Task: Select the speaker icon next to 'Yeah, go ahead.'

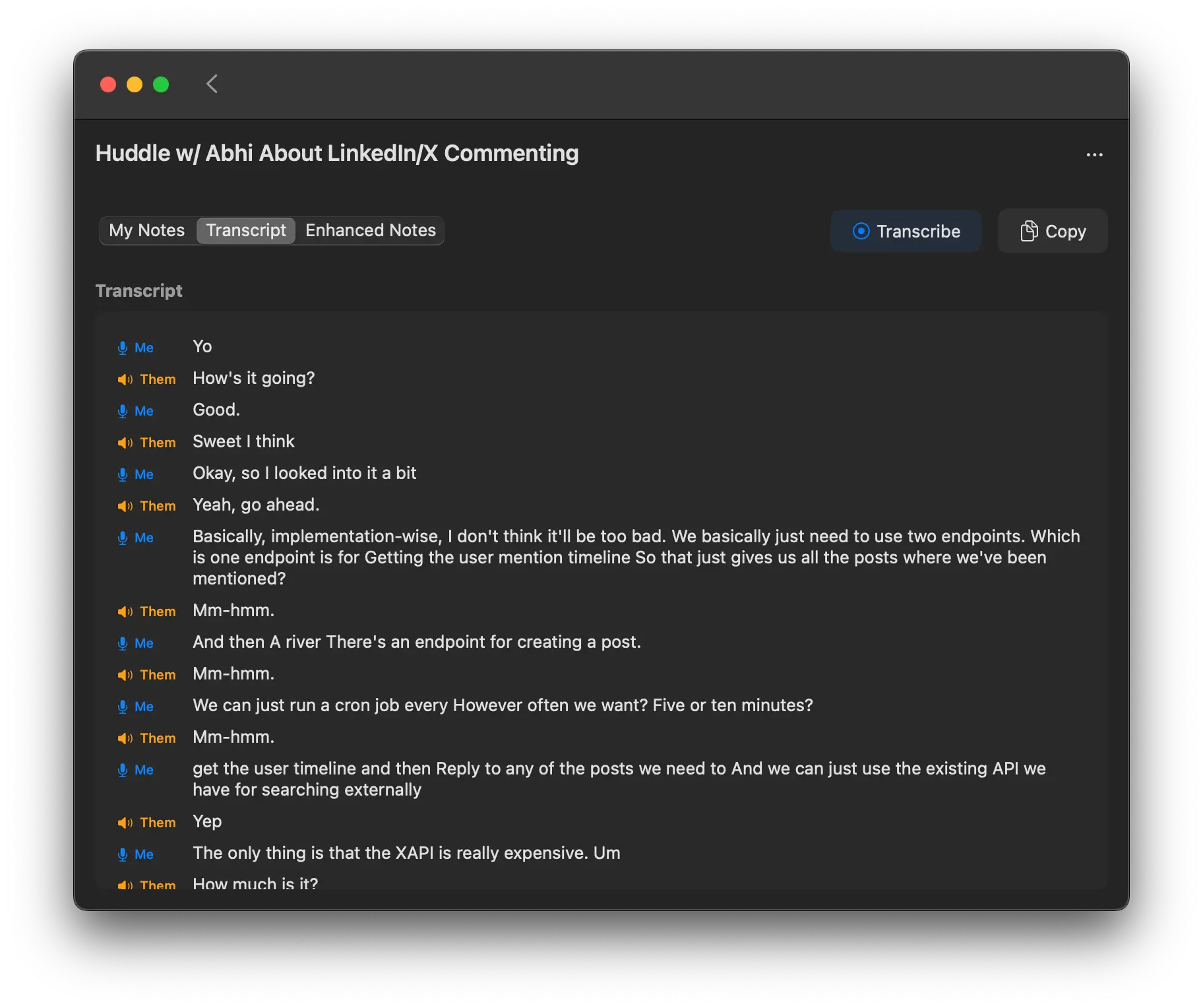Action: [x=125, y=506]
